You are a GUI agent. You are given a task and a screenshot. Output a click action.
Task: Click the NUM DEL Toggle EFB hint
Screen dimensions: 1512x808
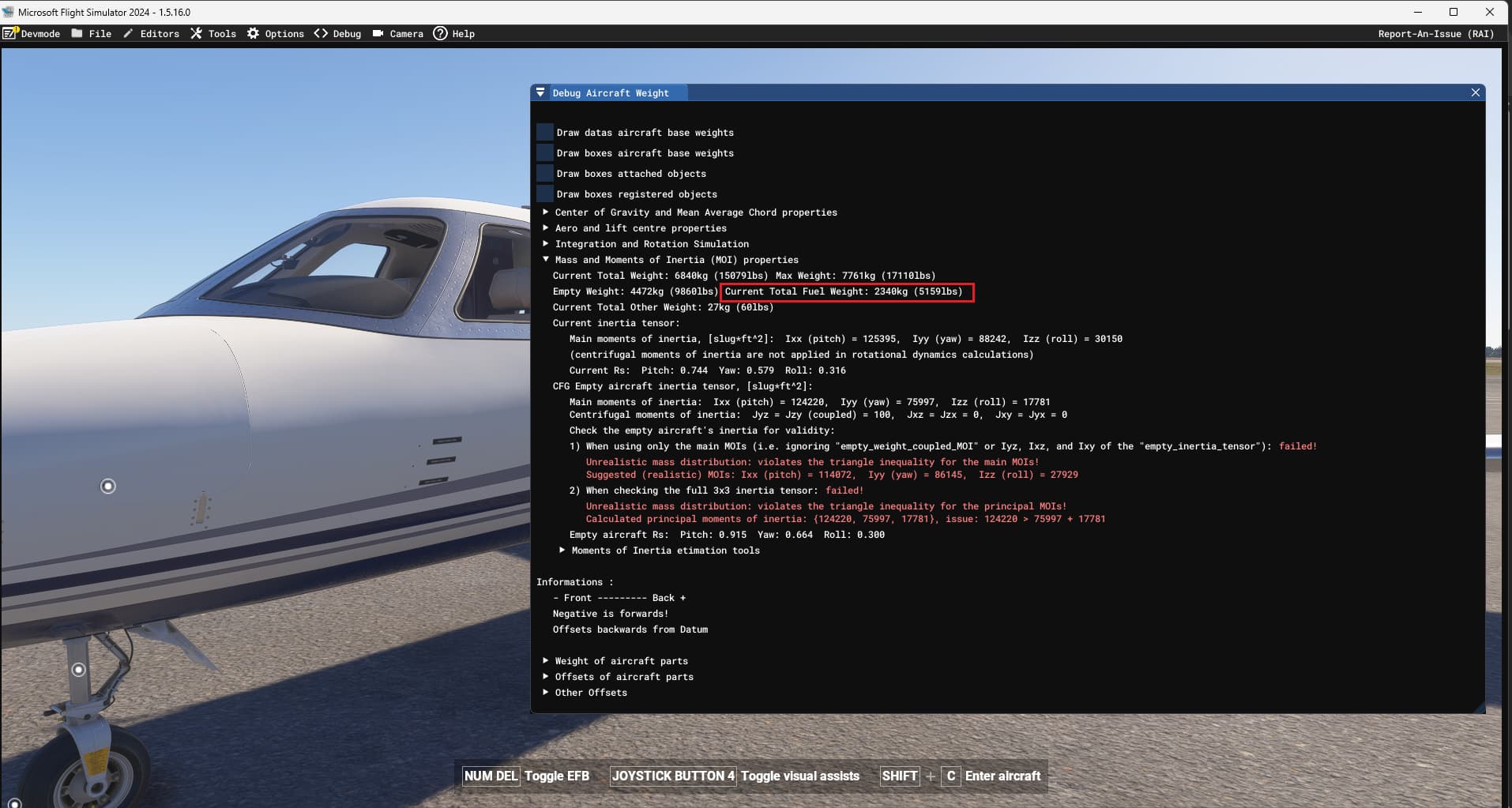526,776
